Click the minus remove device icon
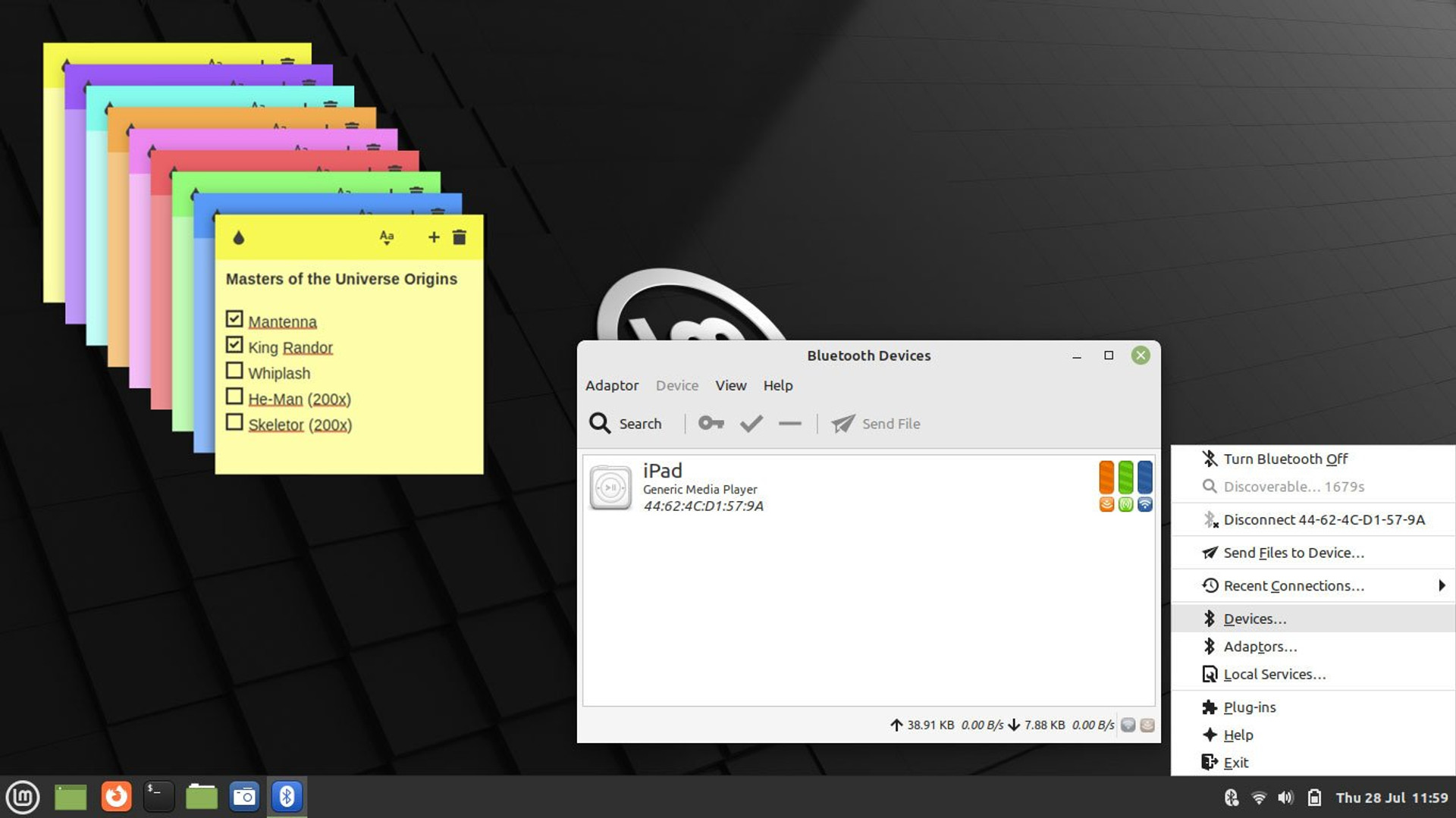The width and height of the screenshot is (1456, 818). (x=789, y=423)
